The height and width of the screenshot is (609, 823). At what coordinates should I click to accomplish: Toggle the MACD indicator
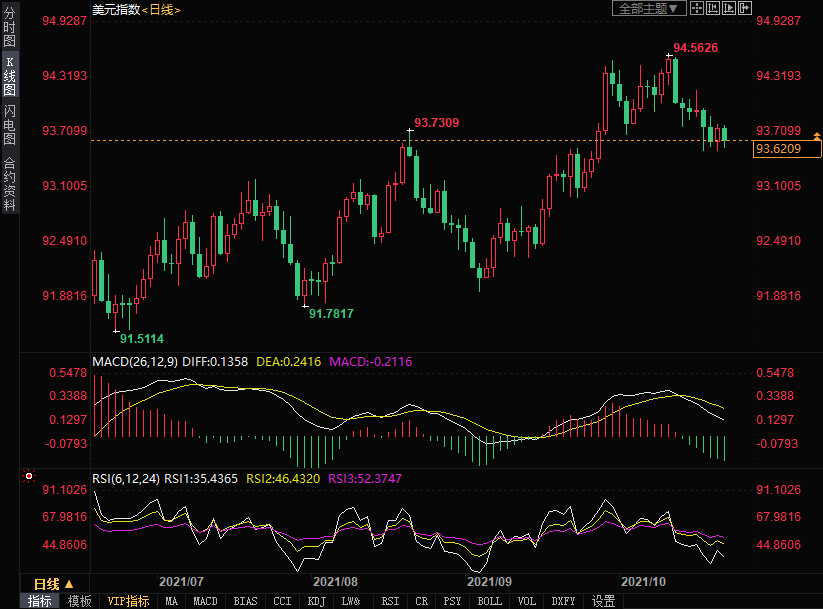(205, 601)
